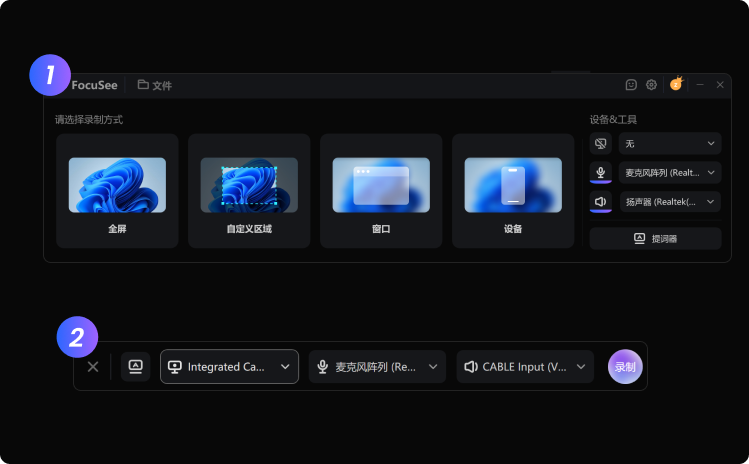Open the 麦克风阵列 (Re... dropdown in recording bar
Screen dimensions: 749x464
click(377, 367)
